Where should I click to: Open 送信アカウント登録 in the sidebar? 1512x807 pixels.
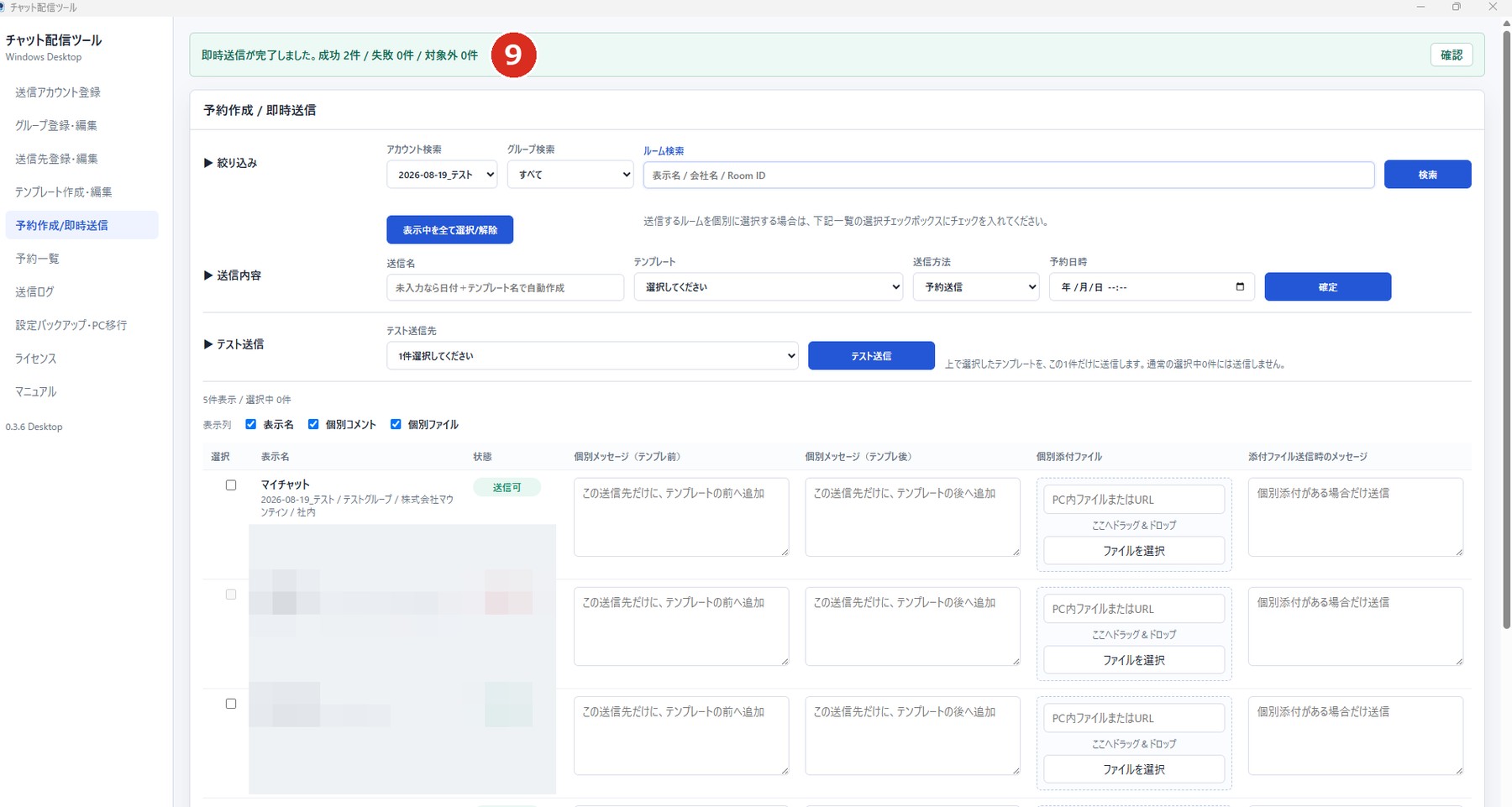[x=58, y=92]
